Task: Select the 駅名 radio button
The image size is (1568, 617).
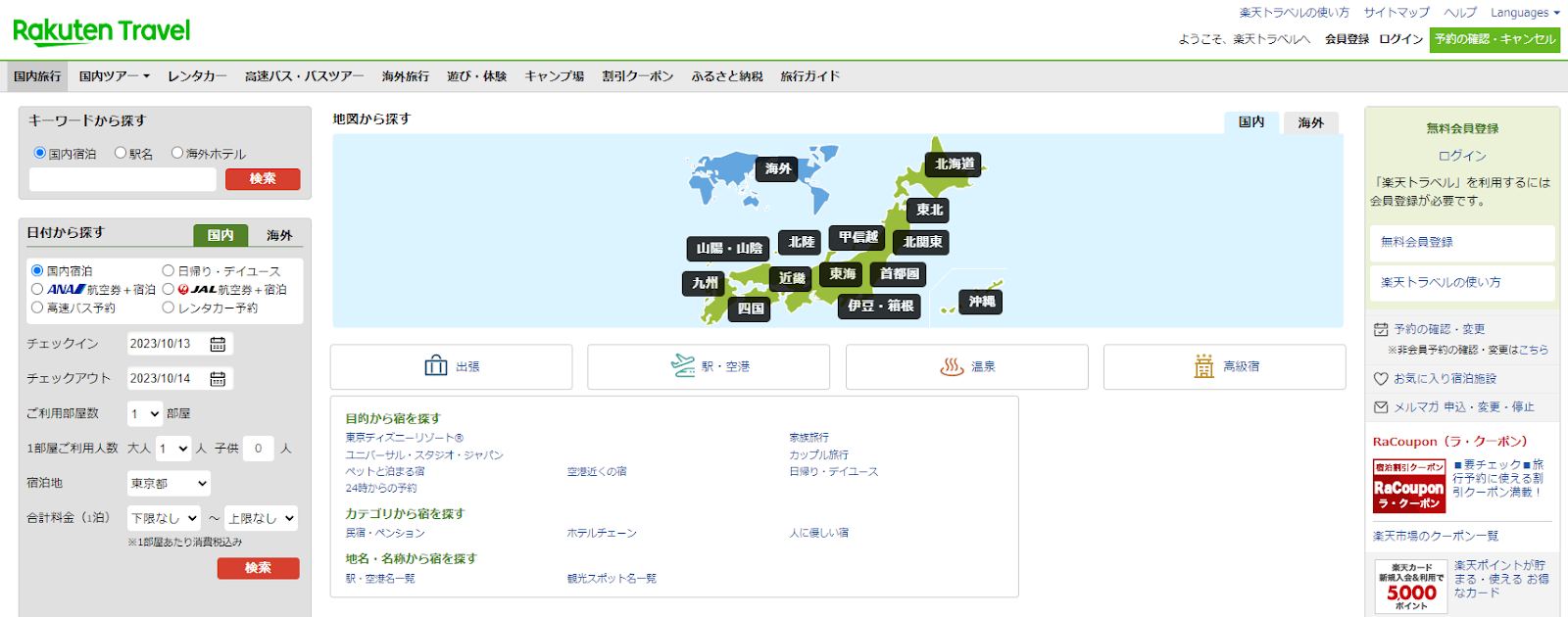Action: [121, 153]
